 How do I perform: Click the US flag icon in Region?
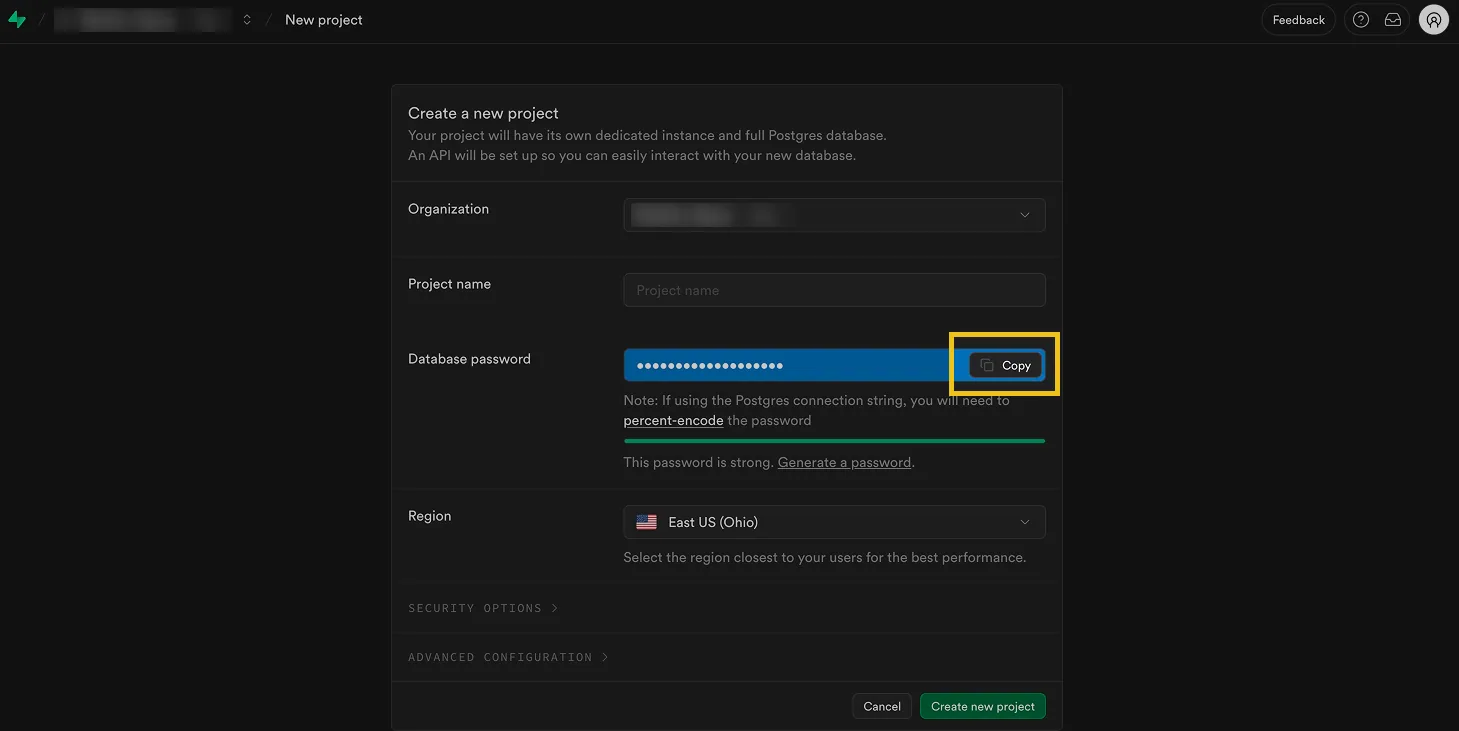[647, 522]
